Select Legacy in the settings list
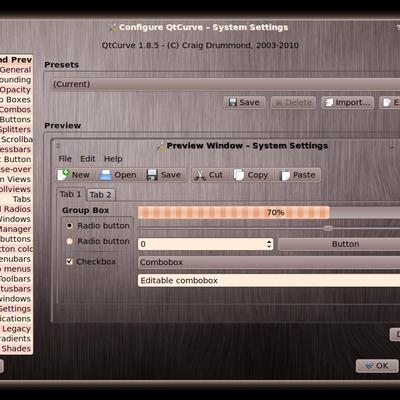400x400 pixels. point(16,329)
